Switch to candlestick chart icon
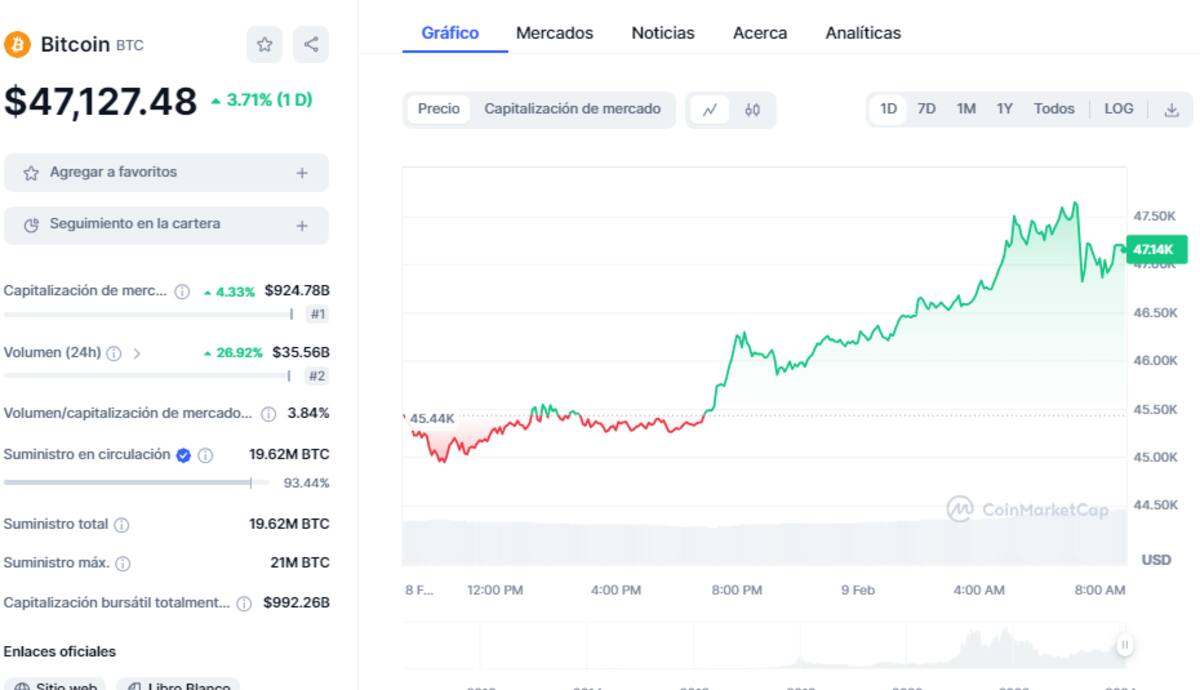 click(x=752, y=110)
